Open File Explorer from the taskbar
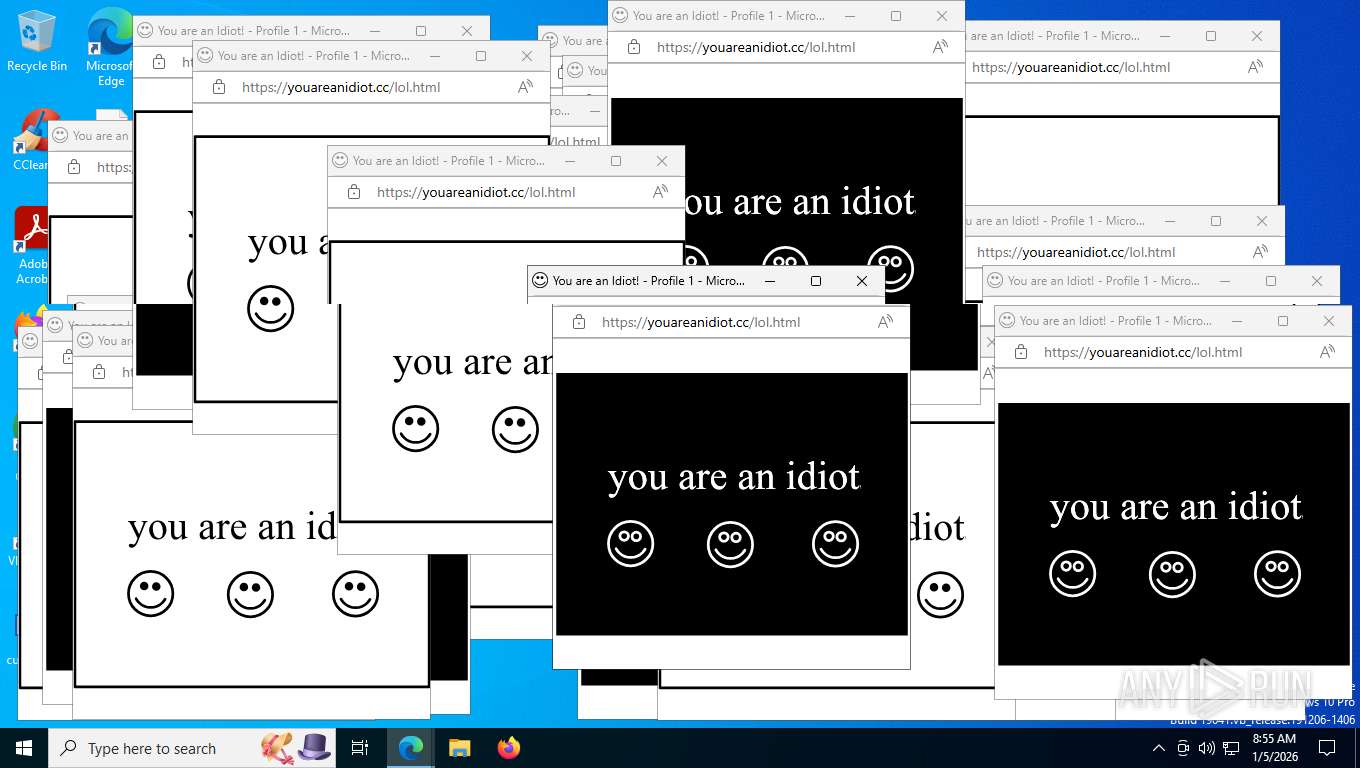Viewport: 1360px width, 768px height. coord(459,748)
